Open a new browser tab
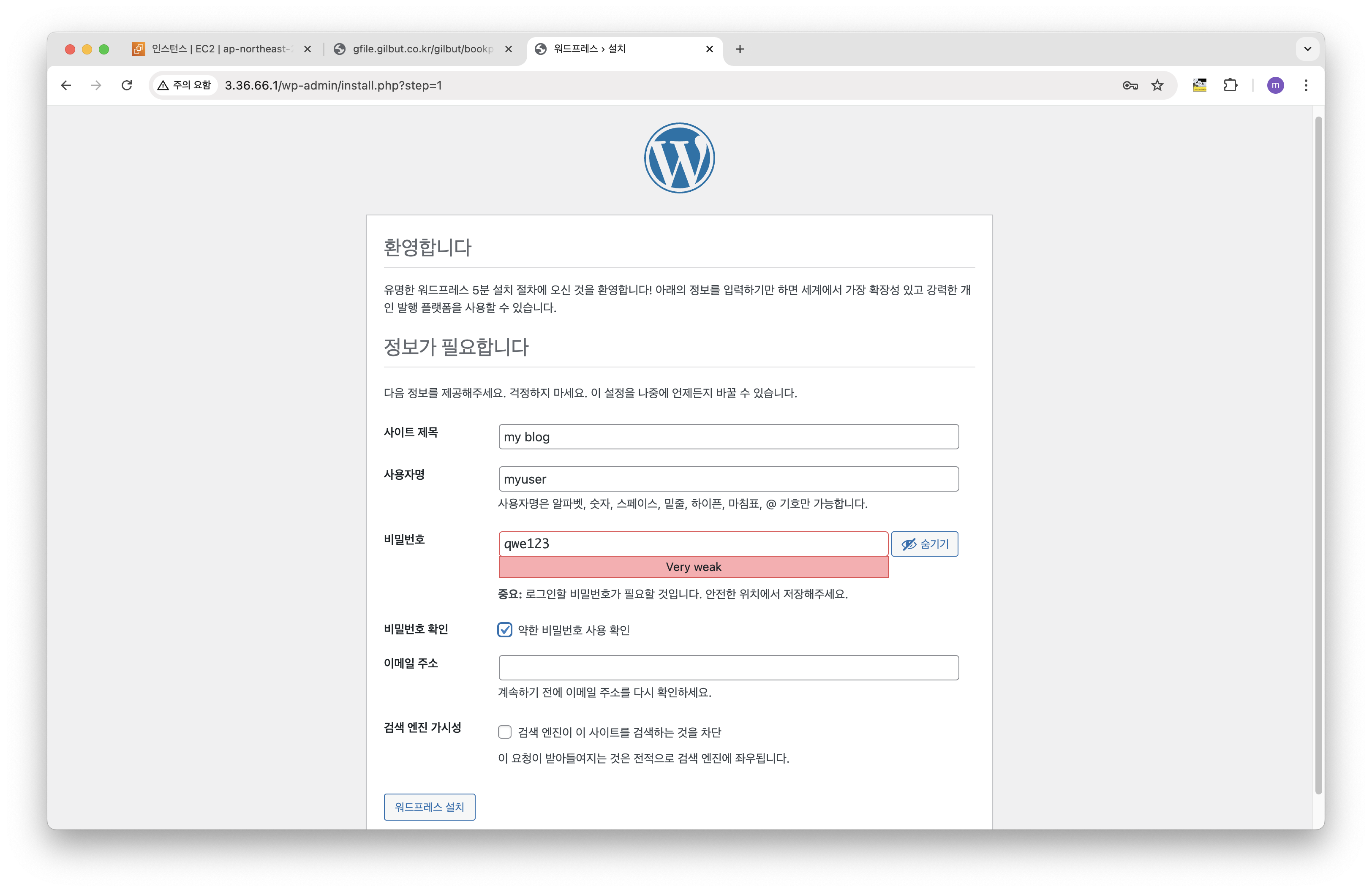The width and height of the screenshot is (1372, 892). pos(740,49)
